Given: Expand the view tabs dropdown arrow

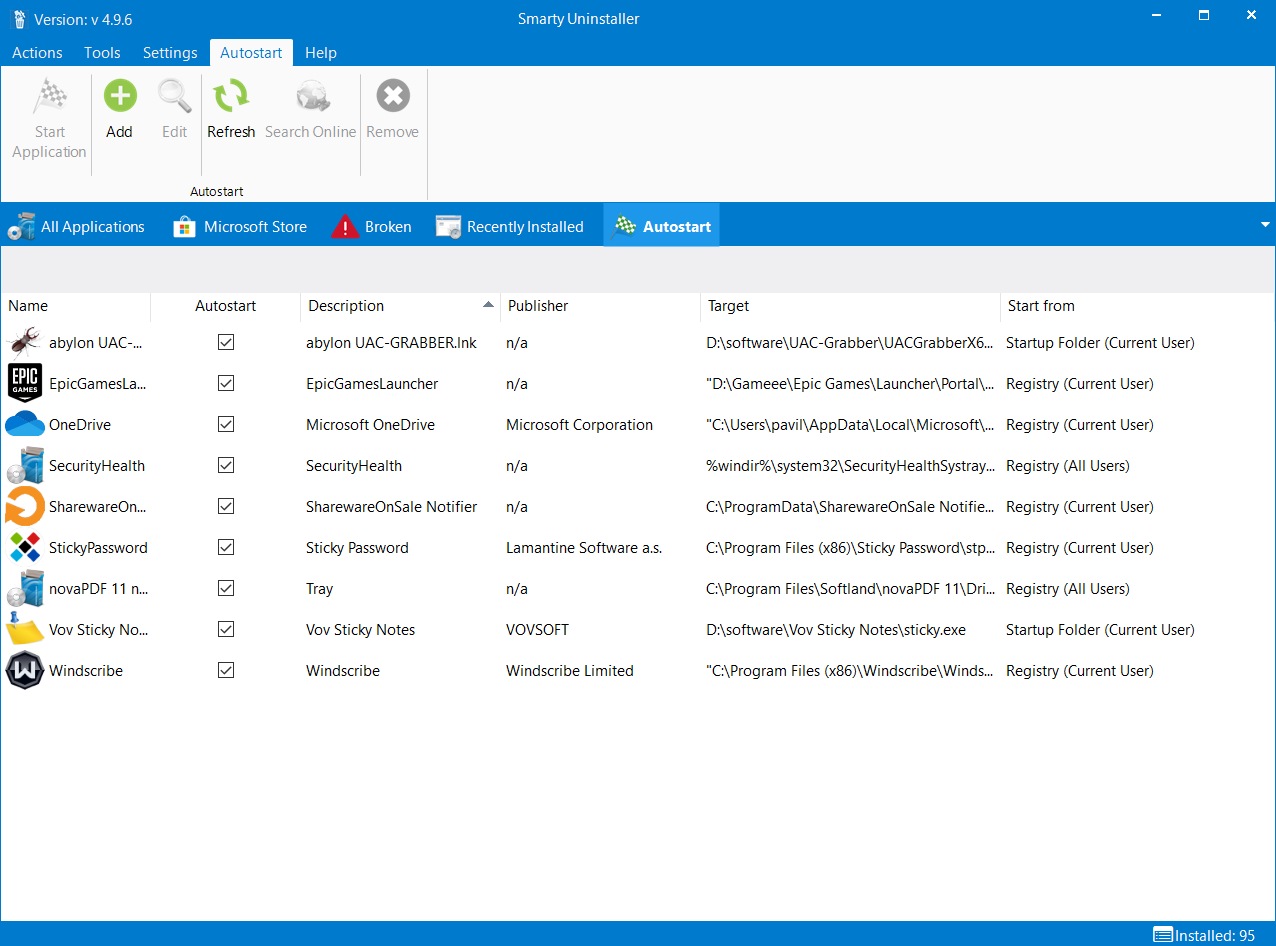Looking at the screenshot, I should pos(1265,225).
